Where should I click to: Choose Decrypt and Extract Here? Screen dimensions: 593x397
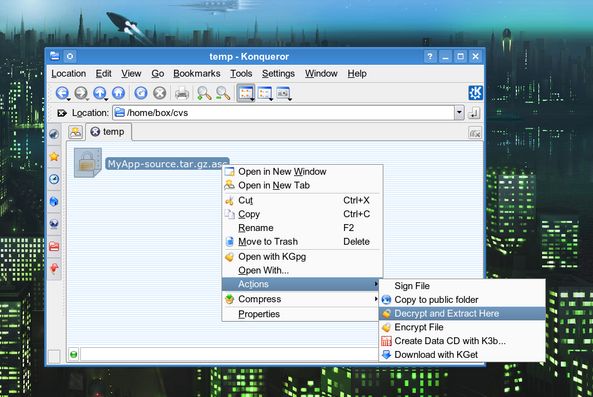[x=462, y=313]
